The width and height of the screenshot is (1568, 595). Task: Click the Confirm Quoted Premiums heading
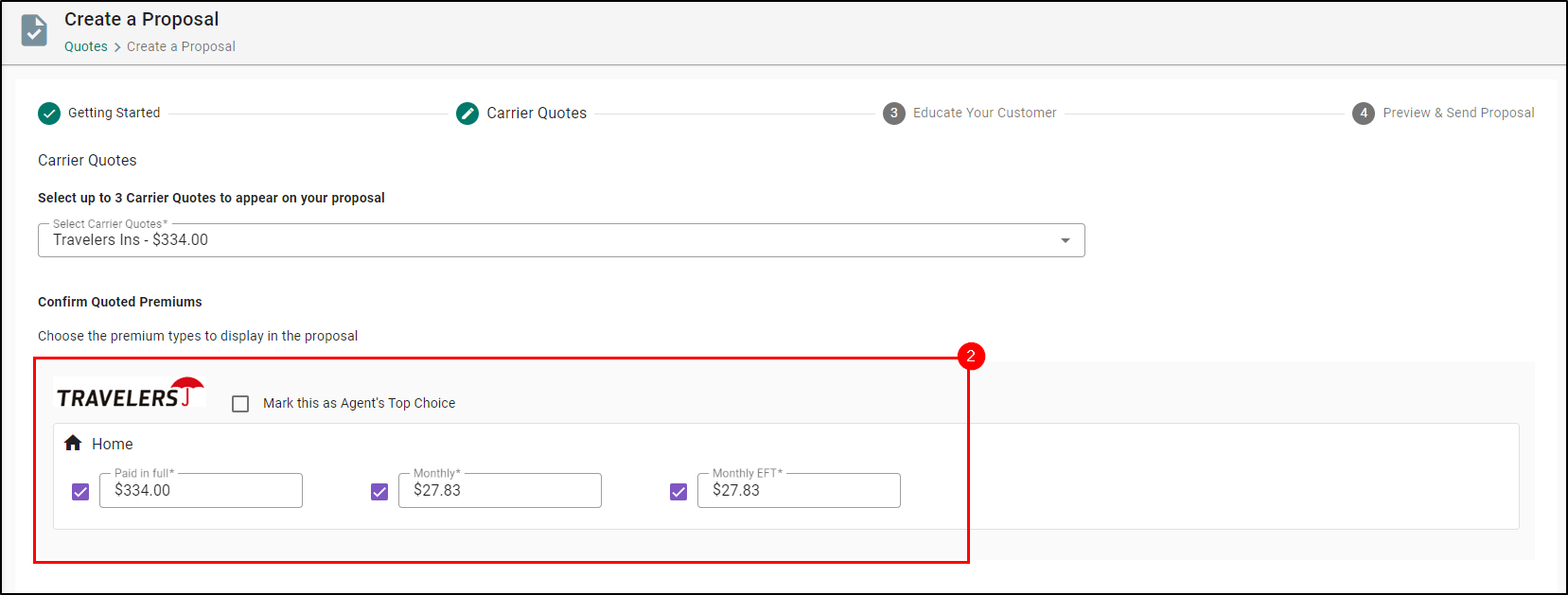click(120, 302)
